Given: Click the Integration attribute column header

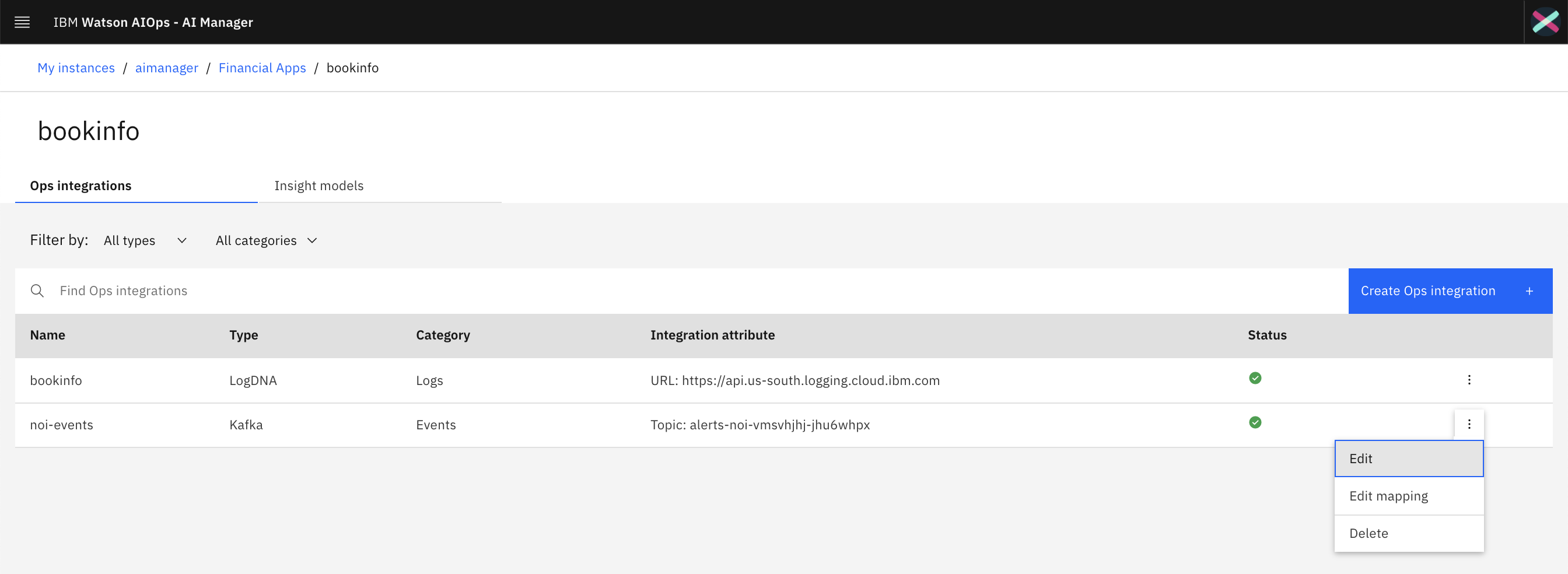Looking at the screenshot, I should (x=712, y=335).
